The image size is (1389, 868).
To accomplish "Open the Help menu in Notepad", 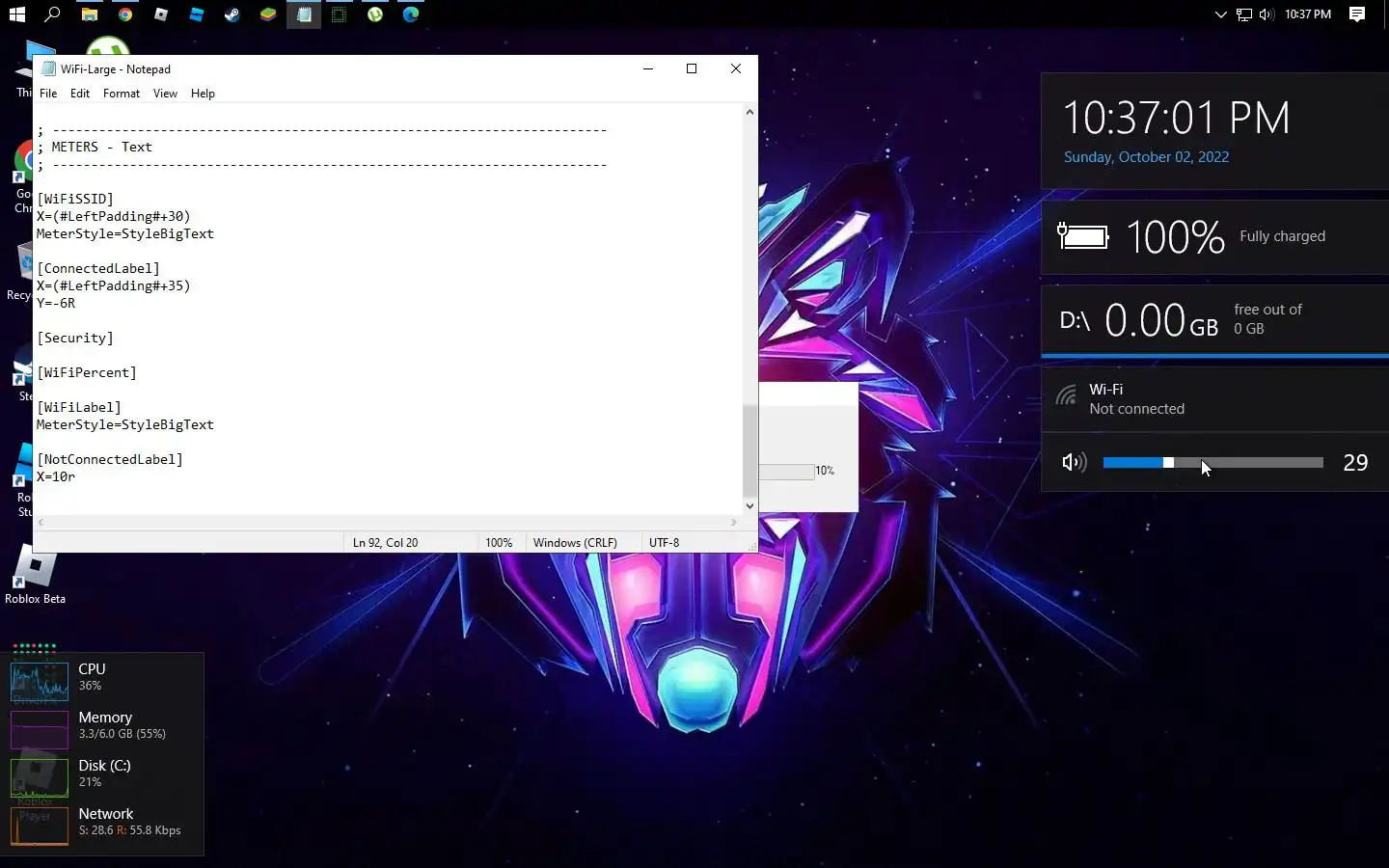I will (203, 94).
